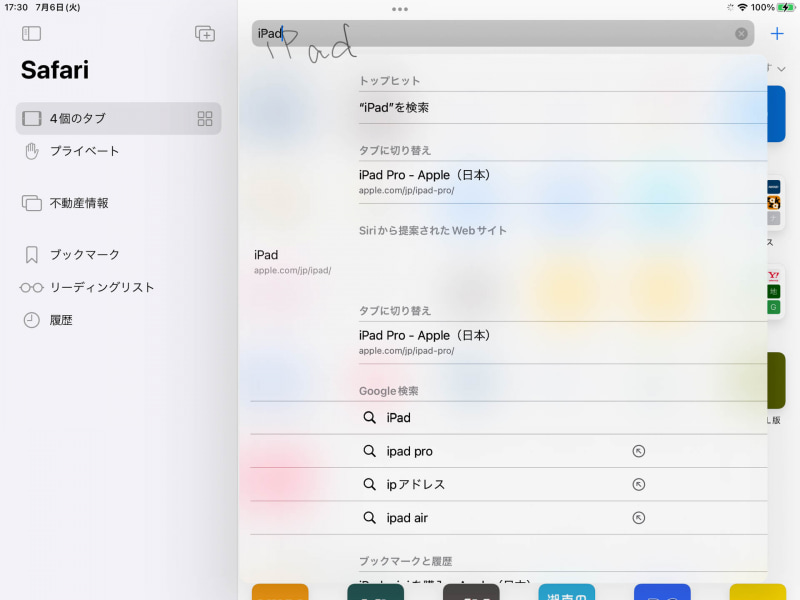This screenshot has width=800, height=600.
Task: Tap the multitasking handle at top center
Action: (400, 10)
